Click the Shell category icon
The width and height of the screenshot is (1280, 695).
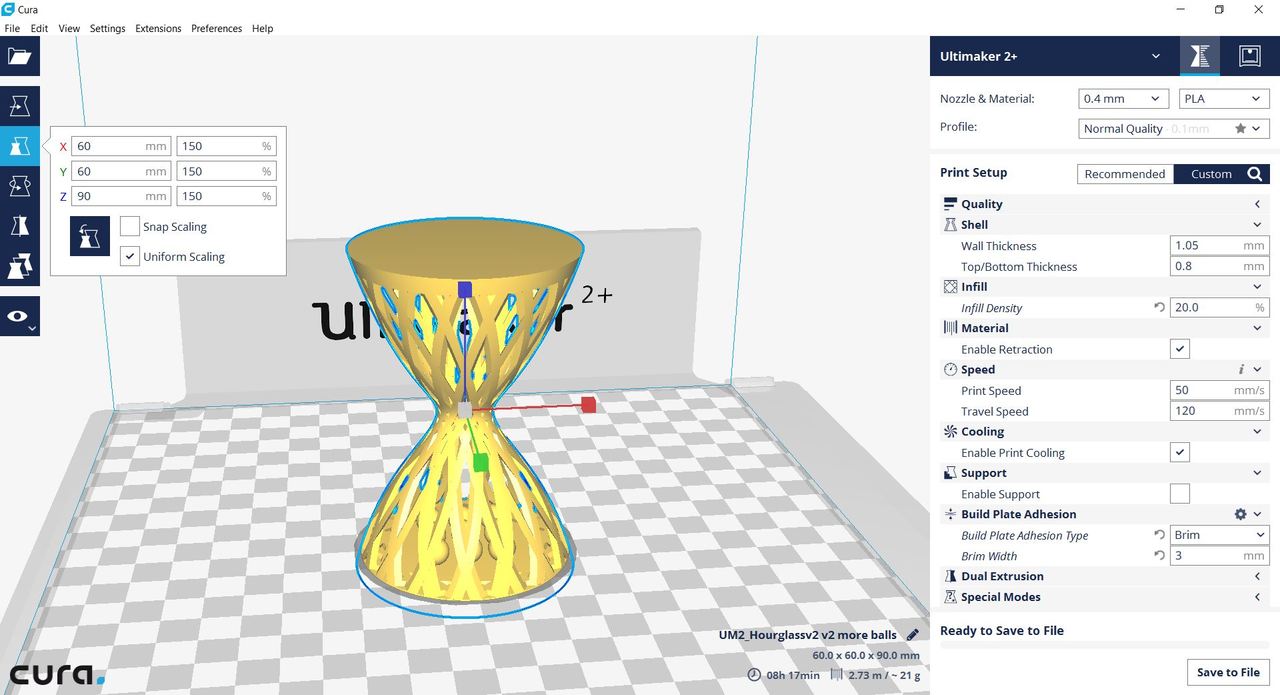tap(950, 225)
